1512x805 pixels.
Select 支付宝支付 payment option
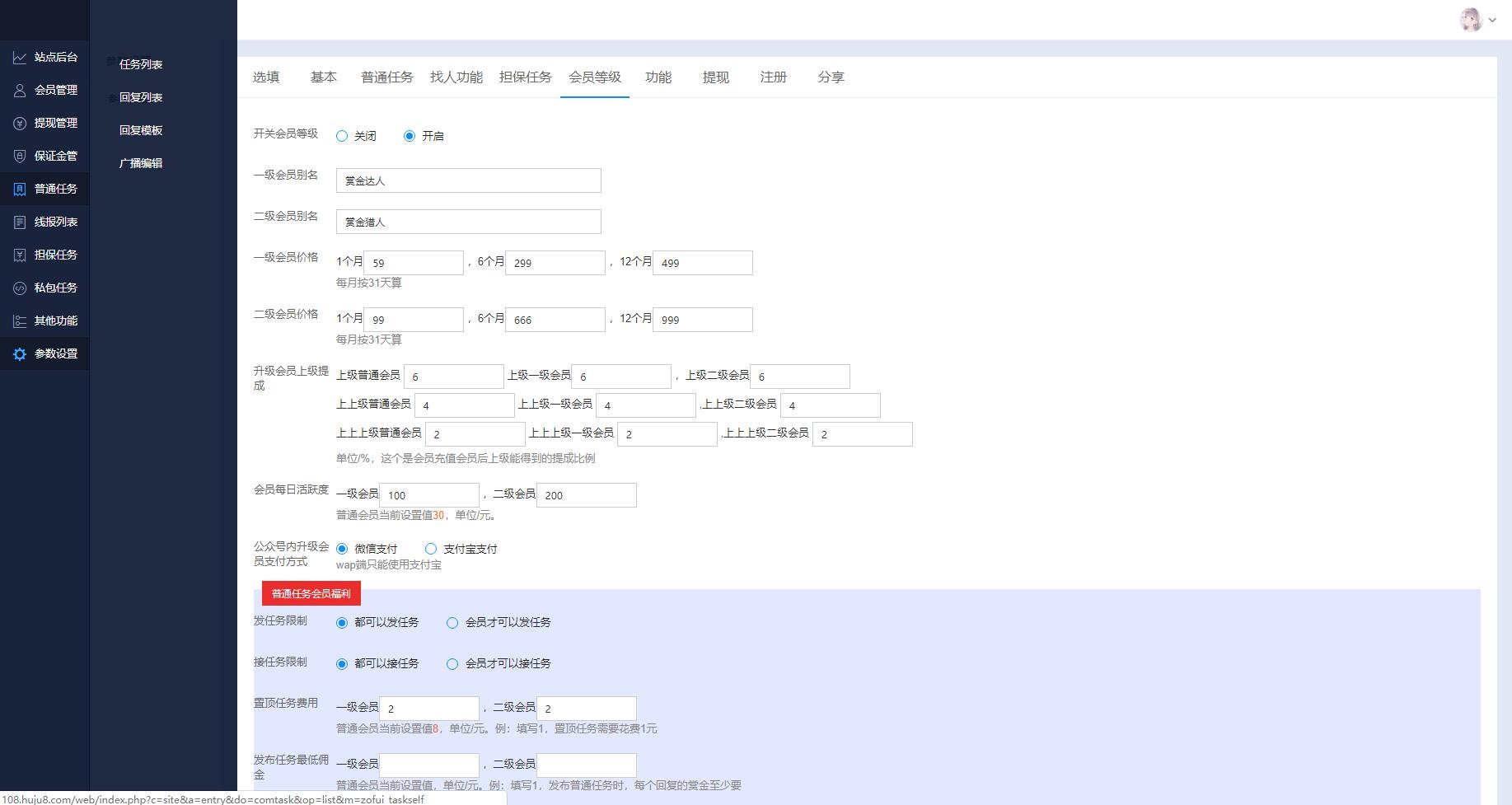point(431,549)
